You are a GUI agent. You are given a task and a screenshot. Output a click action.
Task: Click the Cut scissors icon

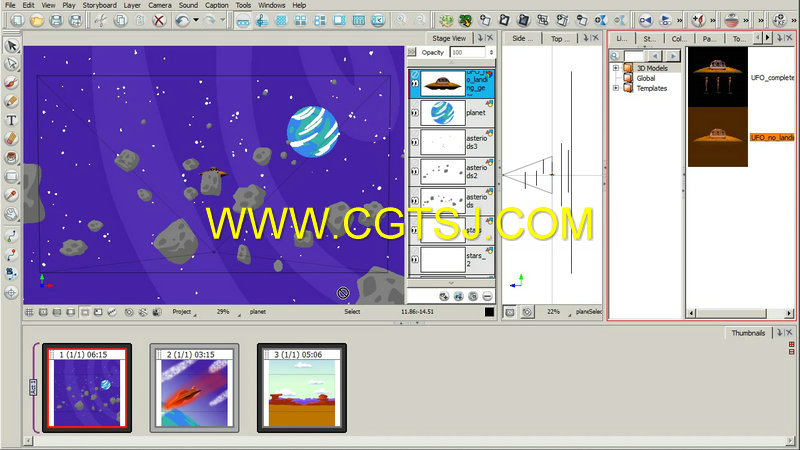101,20
